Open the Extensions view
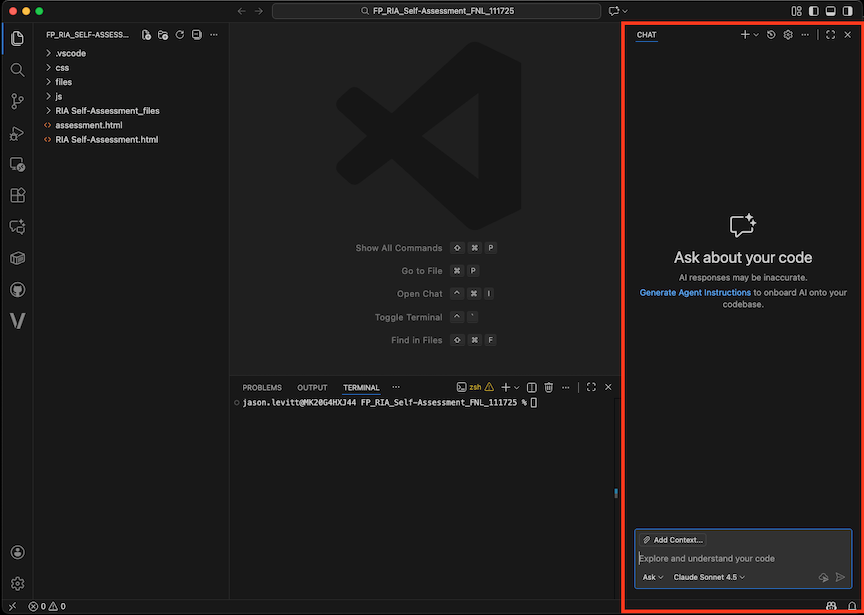864x615 pixels. pyautogui.click(x=16, y=195)
